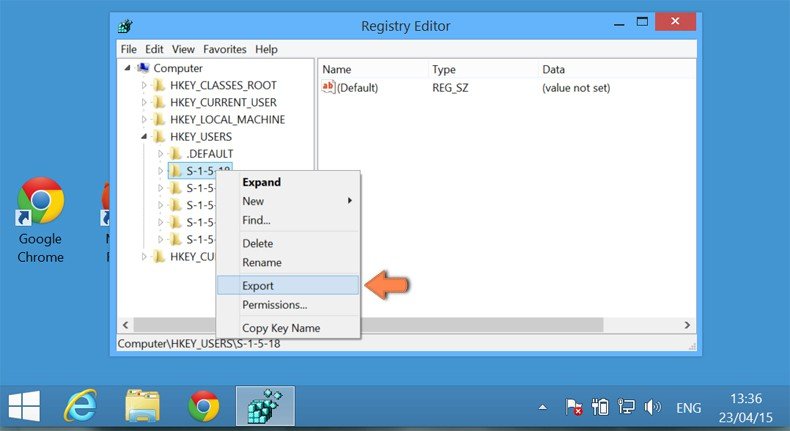Expand the .DEFAULT subkey
Screen dimensions: 790x431
161,154
